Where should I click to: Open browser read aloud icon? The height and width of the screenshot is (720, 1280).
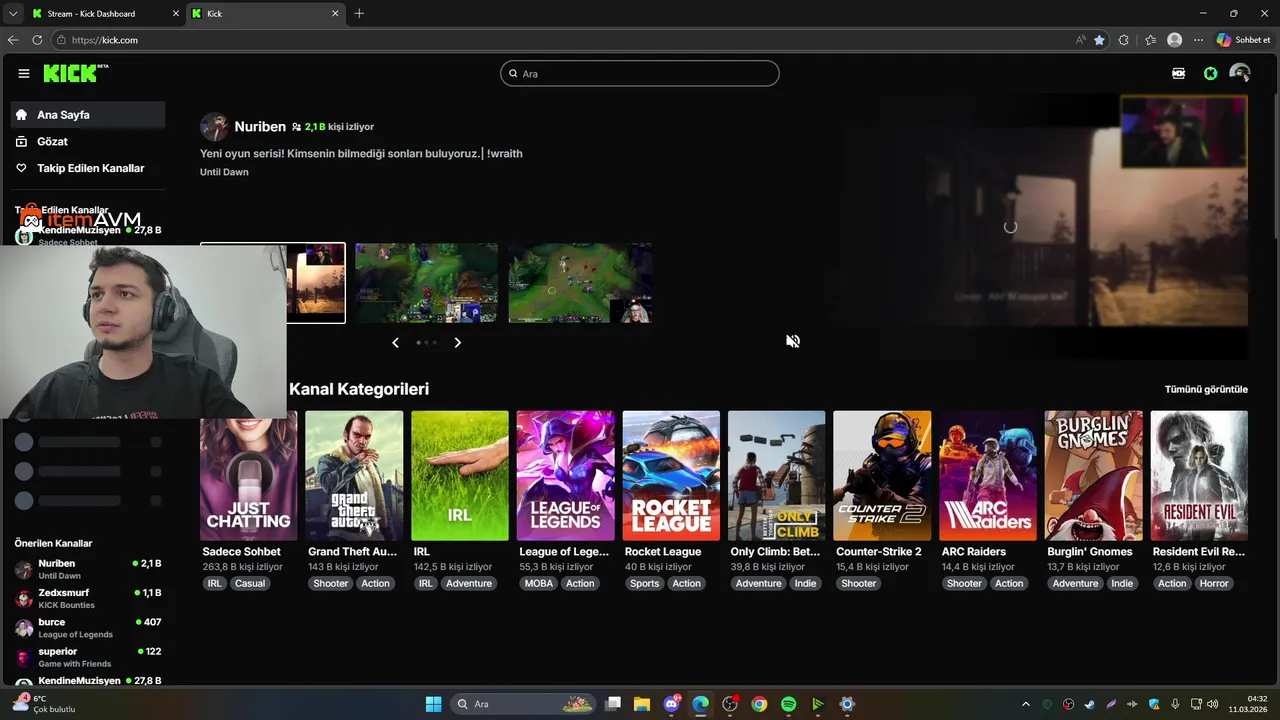tap(1081, 40)
